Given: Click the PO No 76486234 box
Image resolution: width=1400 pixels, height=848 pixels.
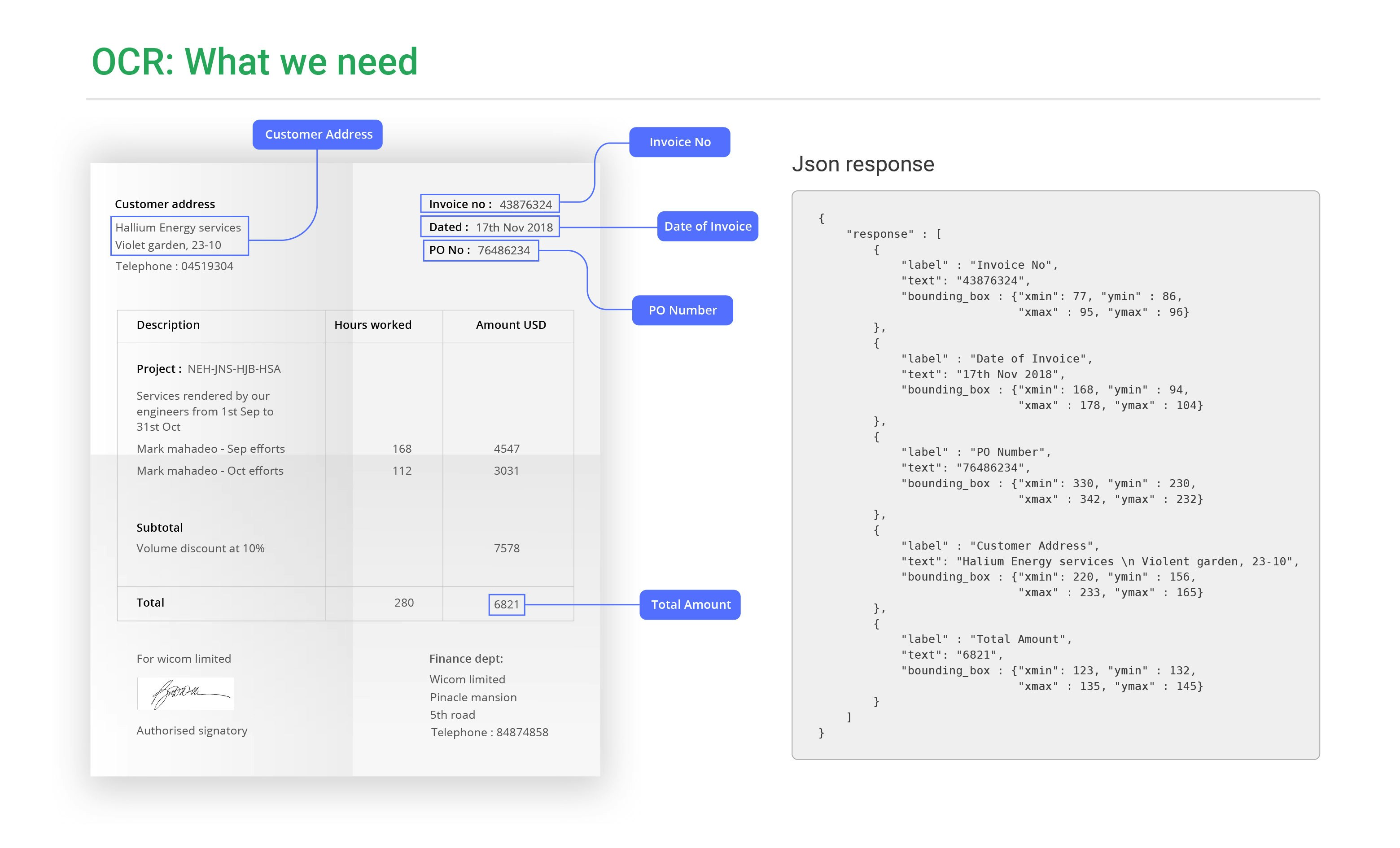Looking at the screenshot, I should tap(481, 250).
